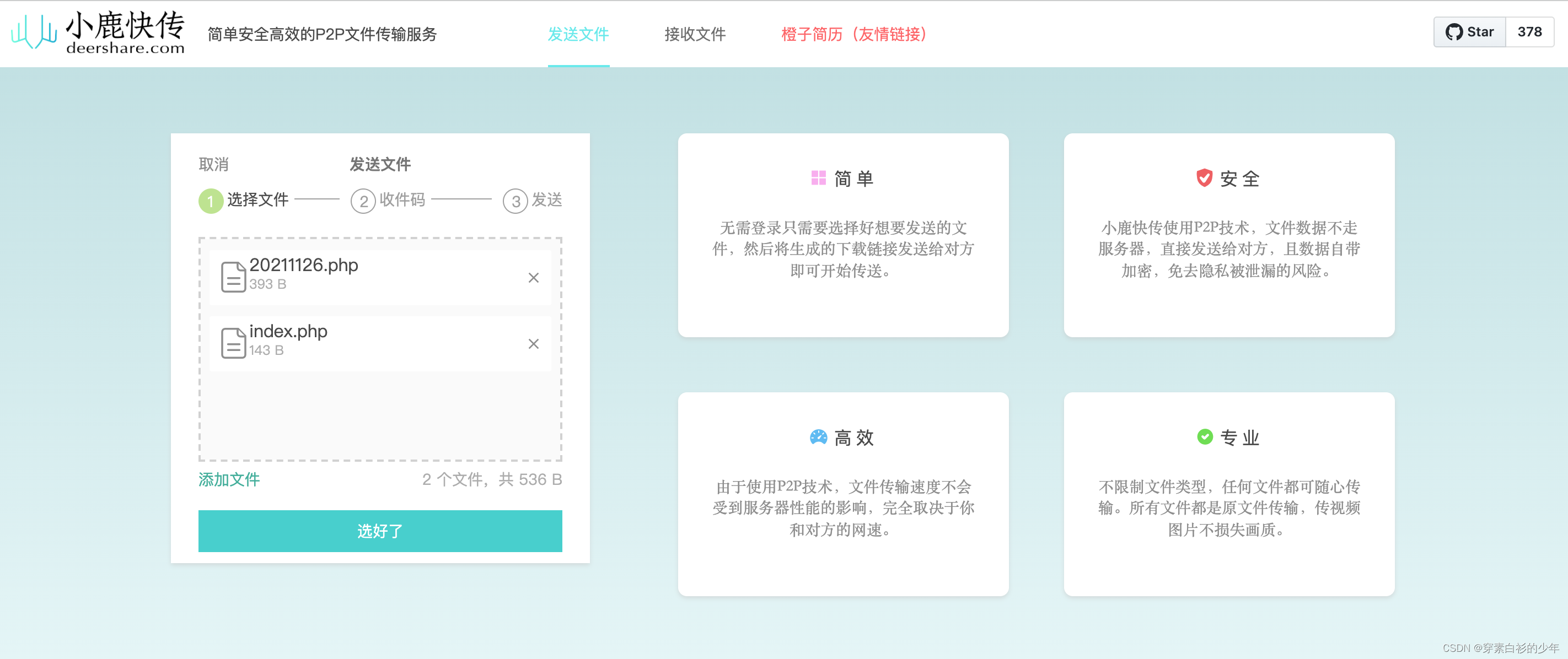Remove 20211126.php from the list
The width and height of the screenshot is (1568, 659).
tap(534, 278)
